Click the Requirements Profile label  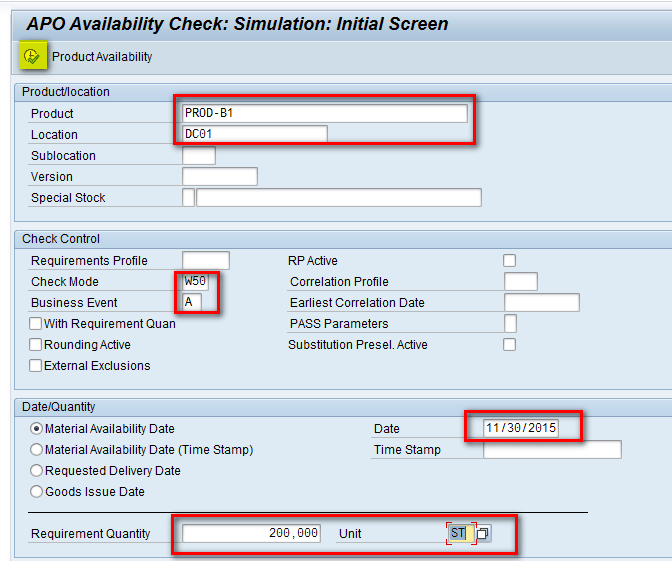click(89, 261)
